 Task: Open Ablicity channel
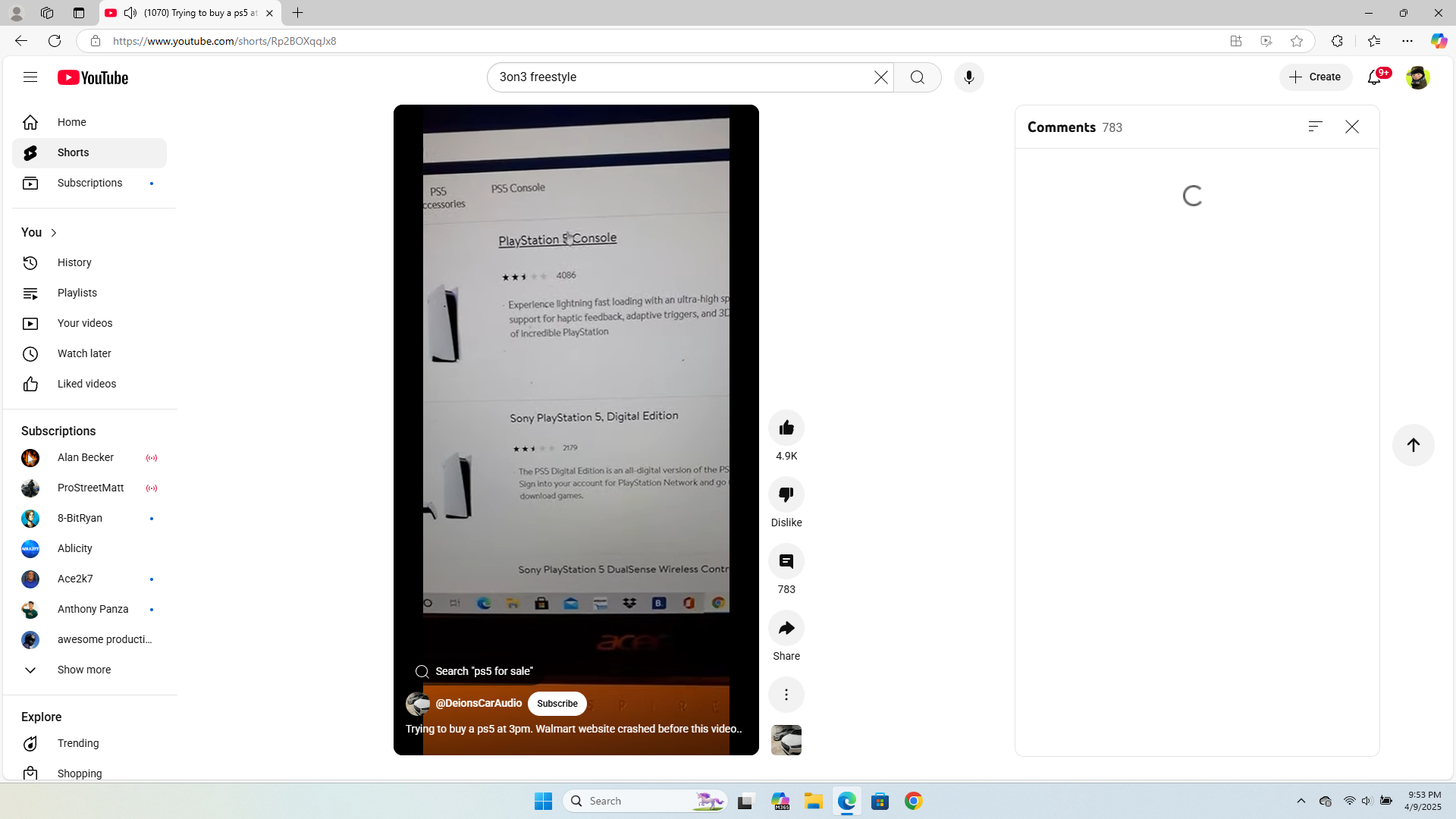tap(89, 548)
